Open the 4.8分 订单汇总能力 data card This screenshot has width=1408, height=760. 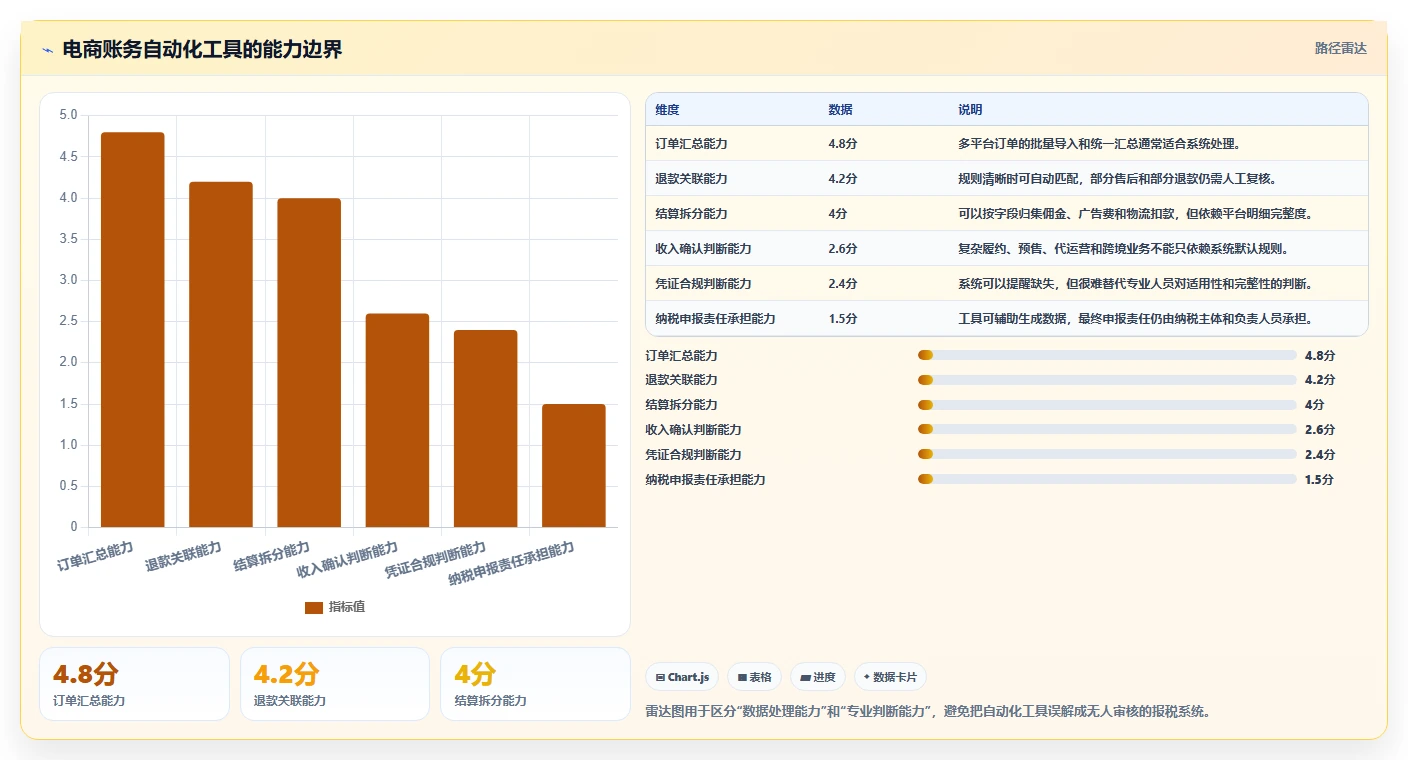point(134,684)
